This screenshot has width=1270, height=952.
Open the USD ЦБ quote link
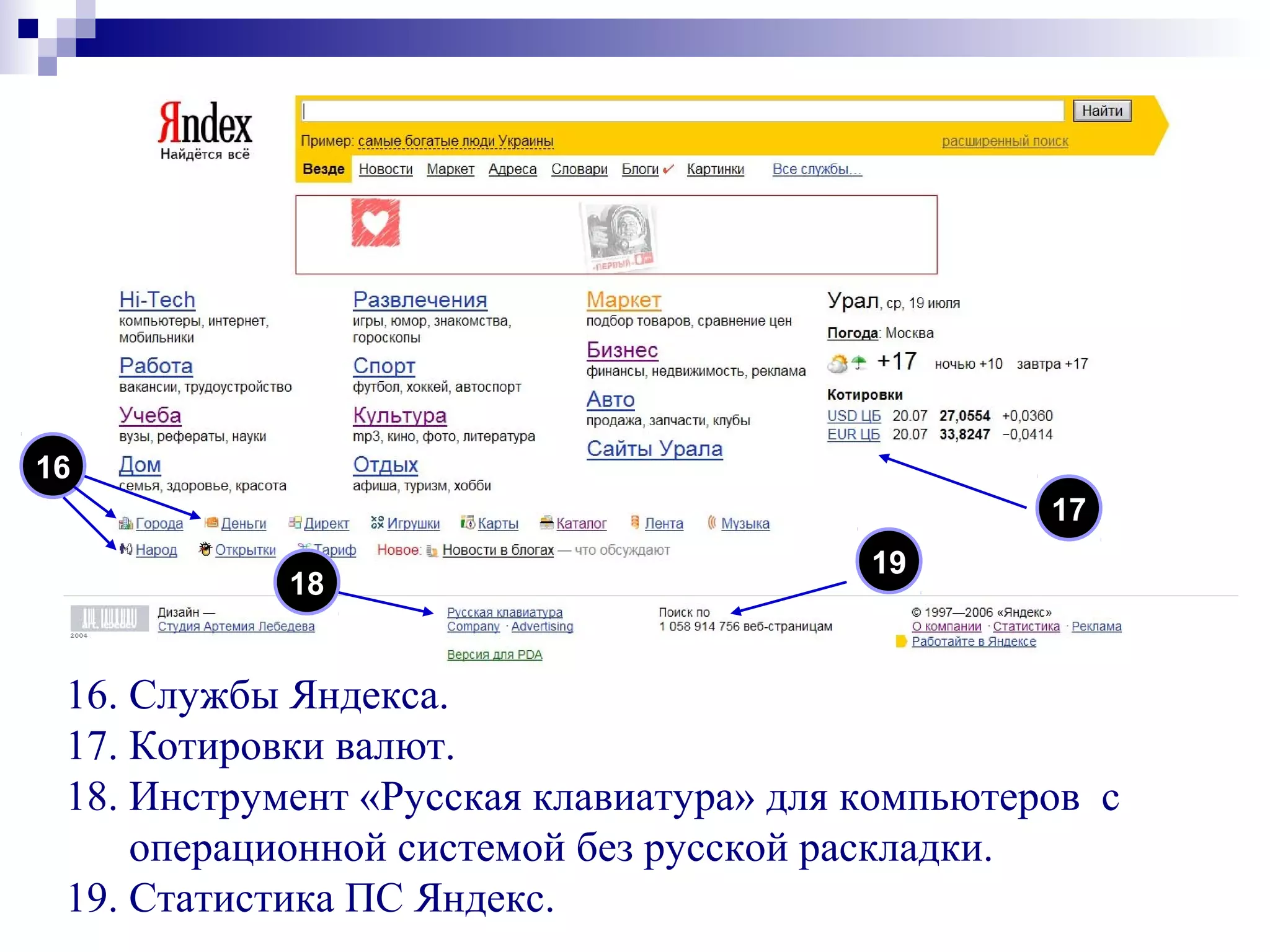coord(853,416)
